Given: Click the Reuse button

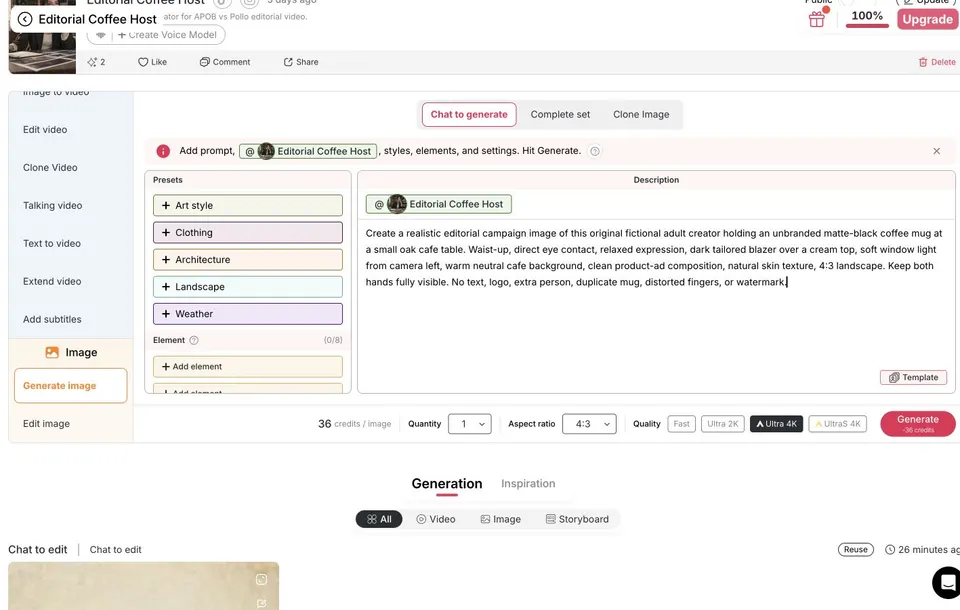Looking at the screenshot, I should pos(855,549).
